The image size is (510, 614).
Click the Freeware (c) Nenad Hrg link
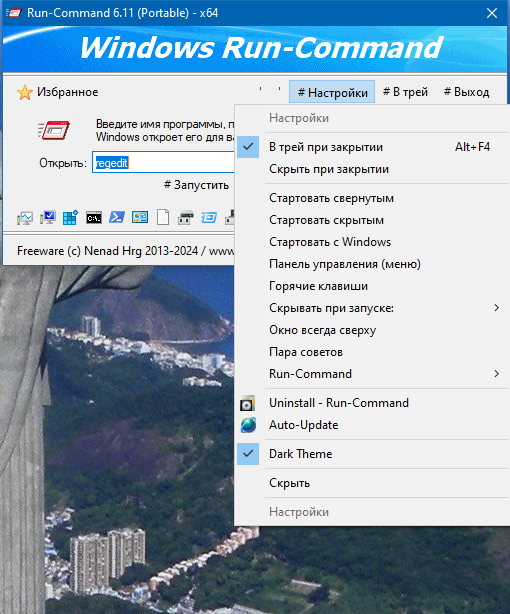125,251
